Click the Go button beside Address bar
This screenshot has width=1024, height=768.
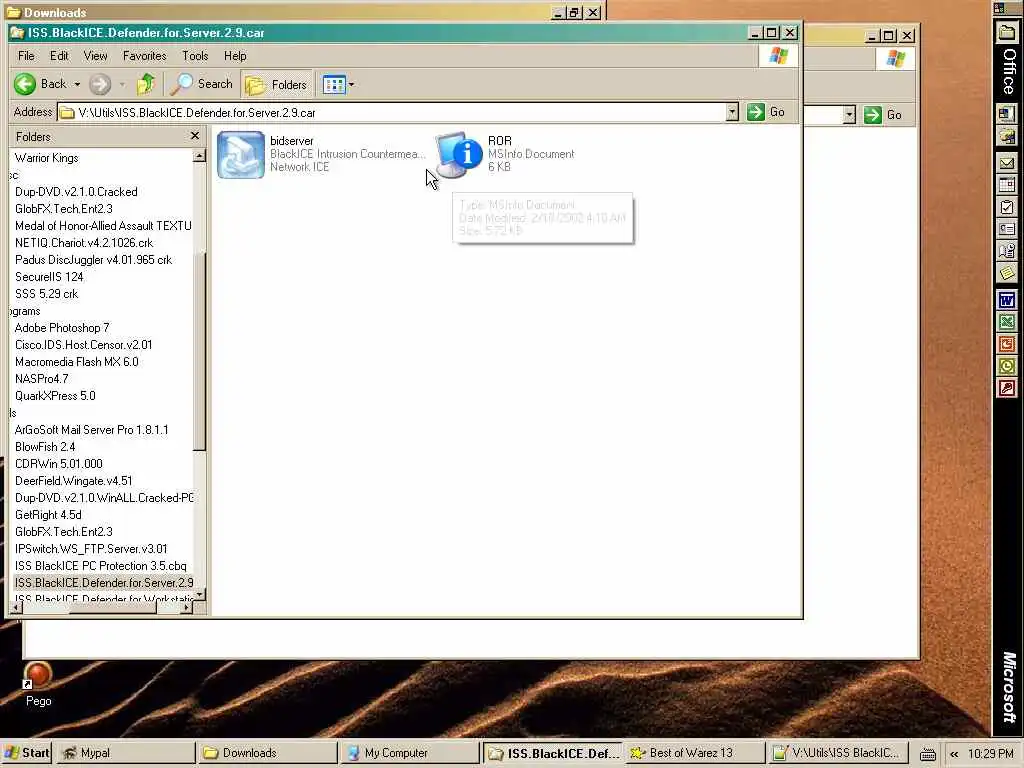coord(766,112)
